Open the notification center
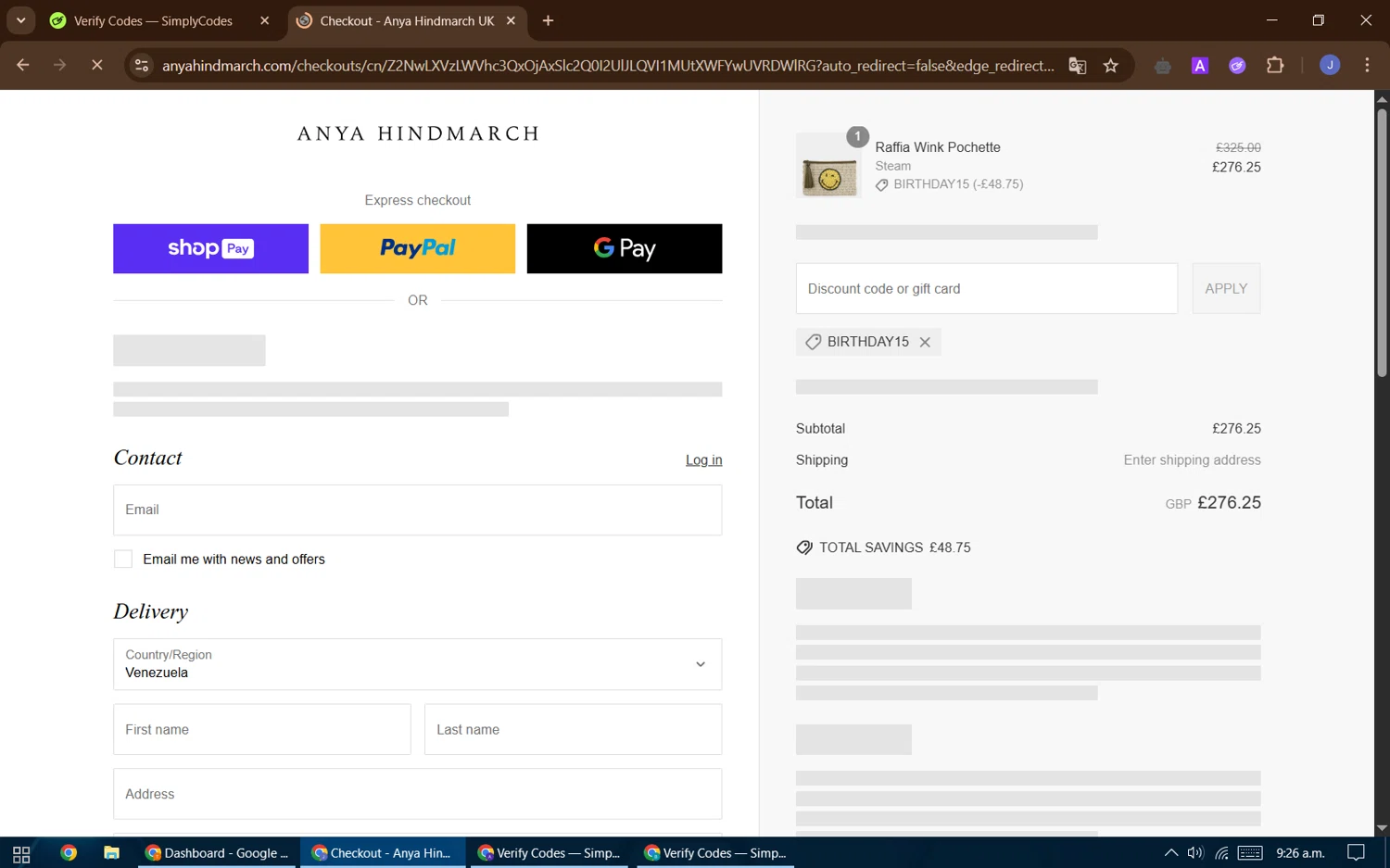1390x868 pixels. coord(1357,853)
